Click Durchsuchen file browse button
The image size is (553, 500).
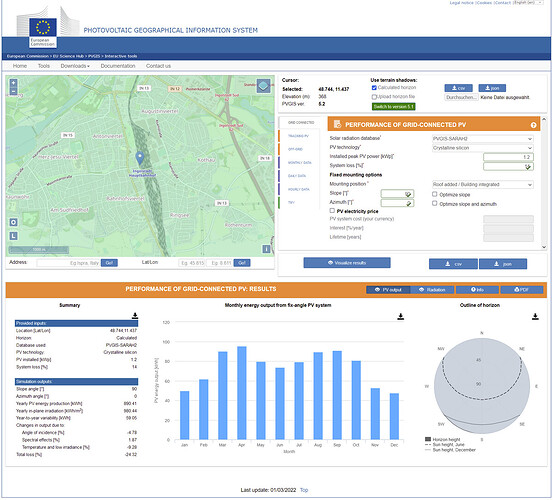(461, 97)
